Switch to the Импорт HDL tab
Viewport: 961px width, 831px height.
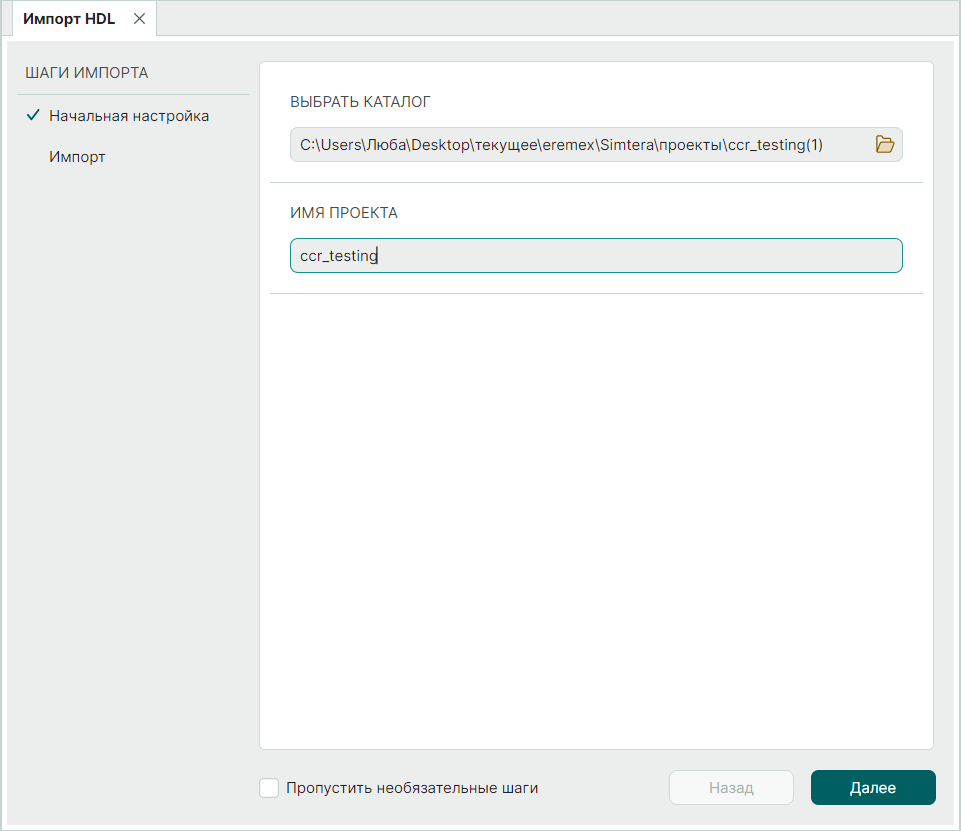click(x=69, y=19)
